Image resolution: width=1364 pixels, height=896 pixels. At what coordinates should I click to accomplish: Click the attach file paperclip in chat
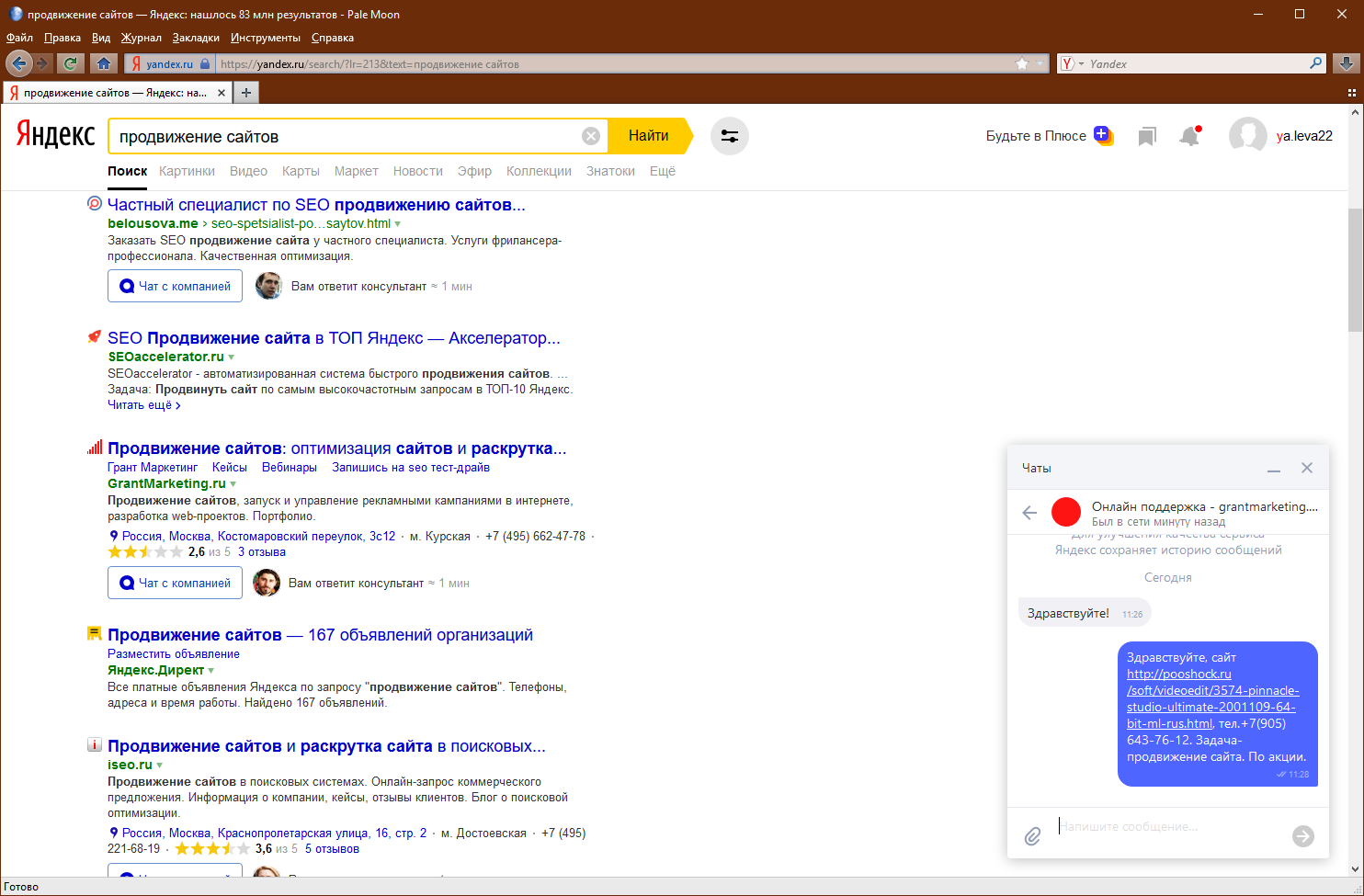coord(1033,836)
